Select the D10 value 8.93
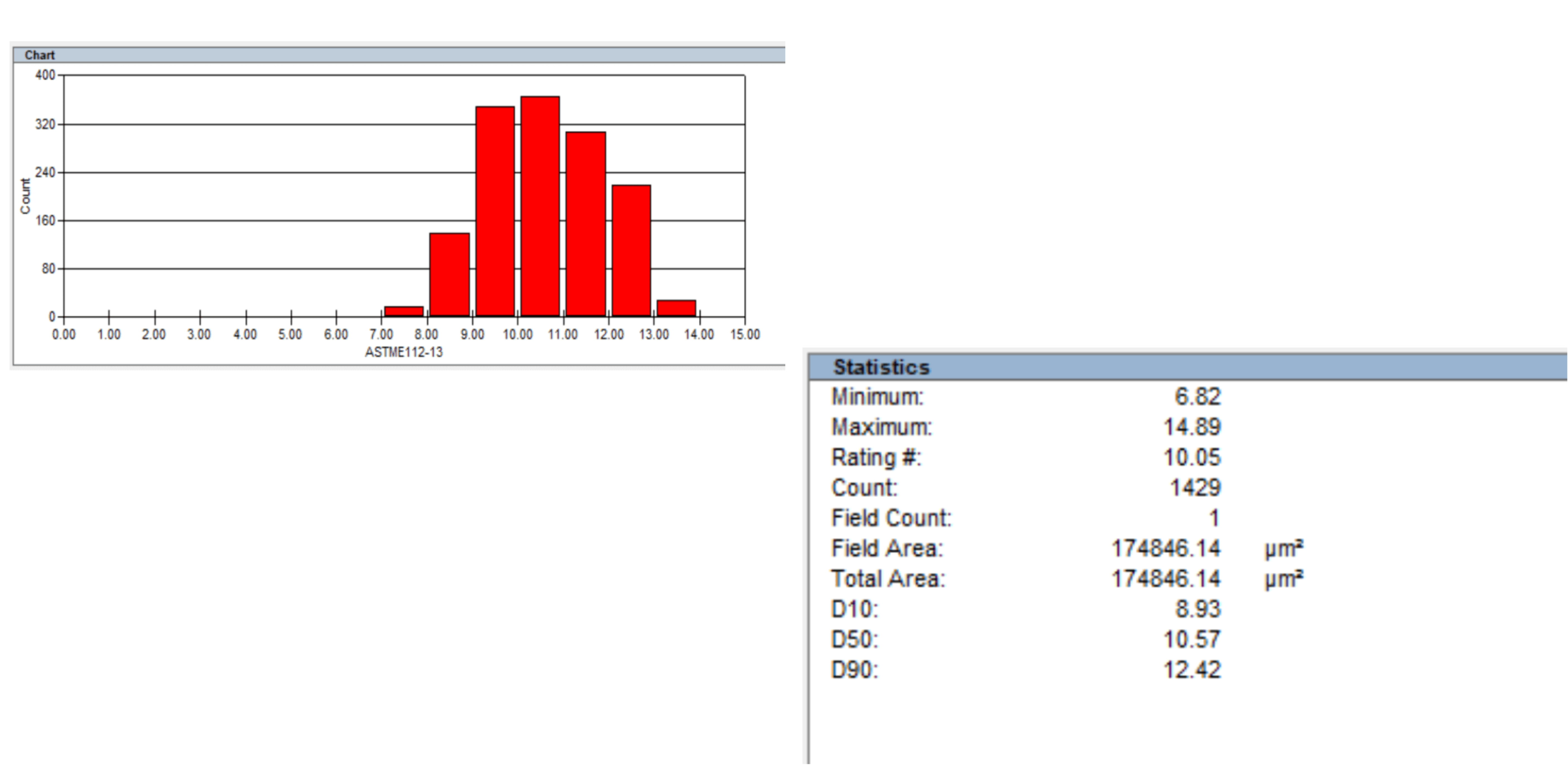 (x=1198, y=609)
